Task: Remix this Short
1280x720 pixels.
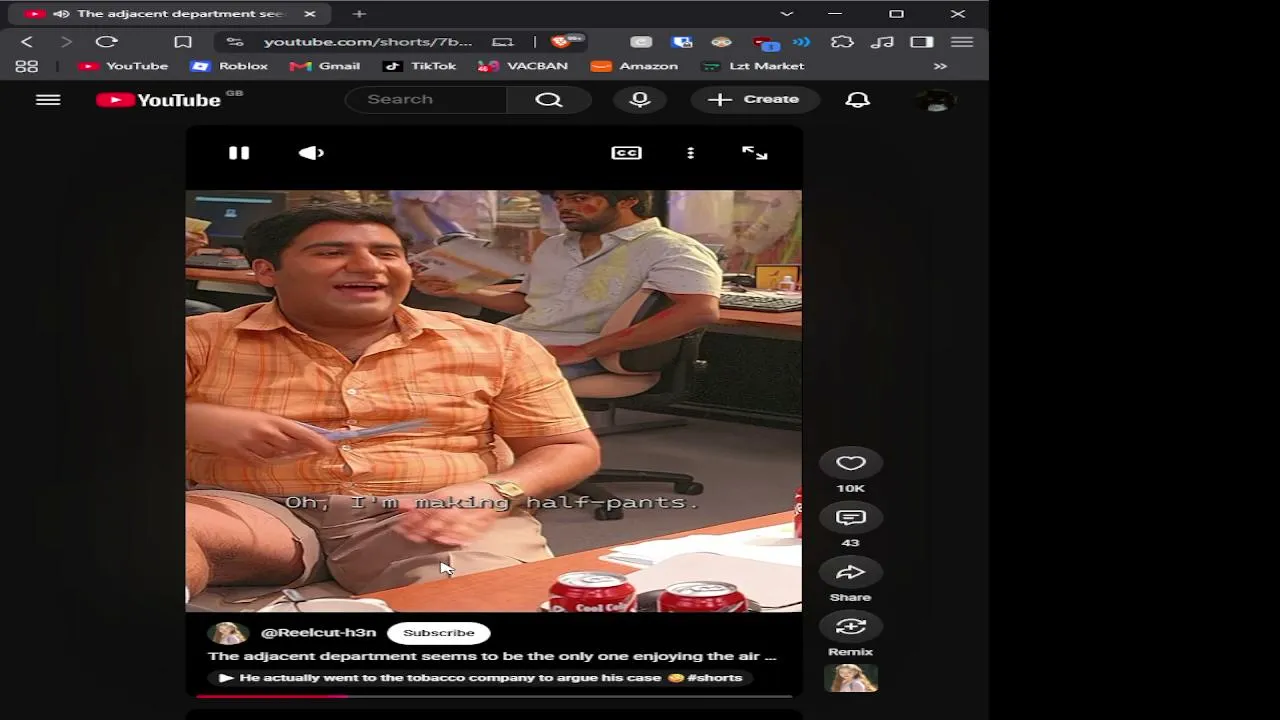Action: pos(850,626)
